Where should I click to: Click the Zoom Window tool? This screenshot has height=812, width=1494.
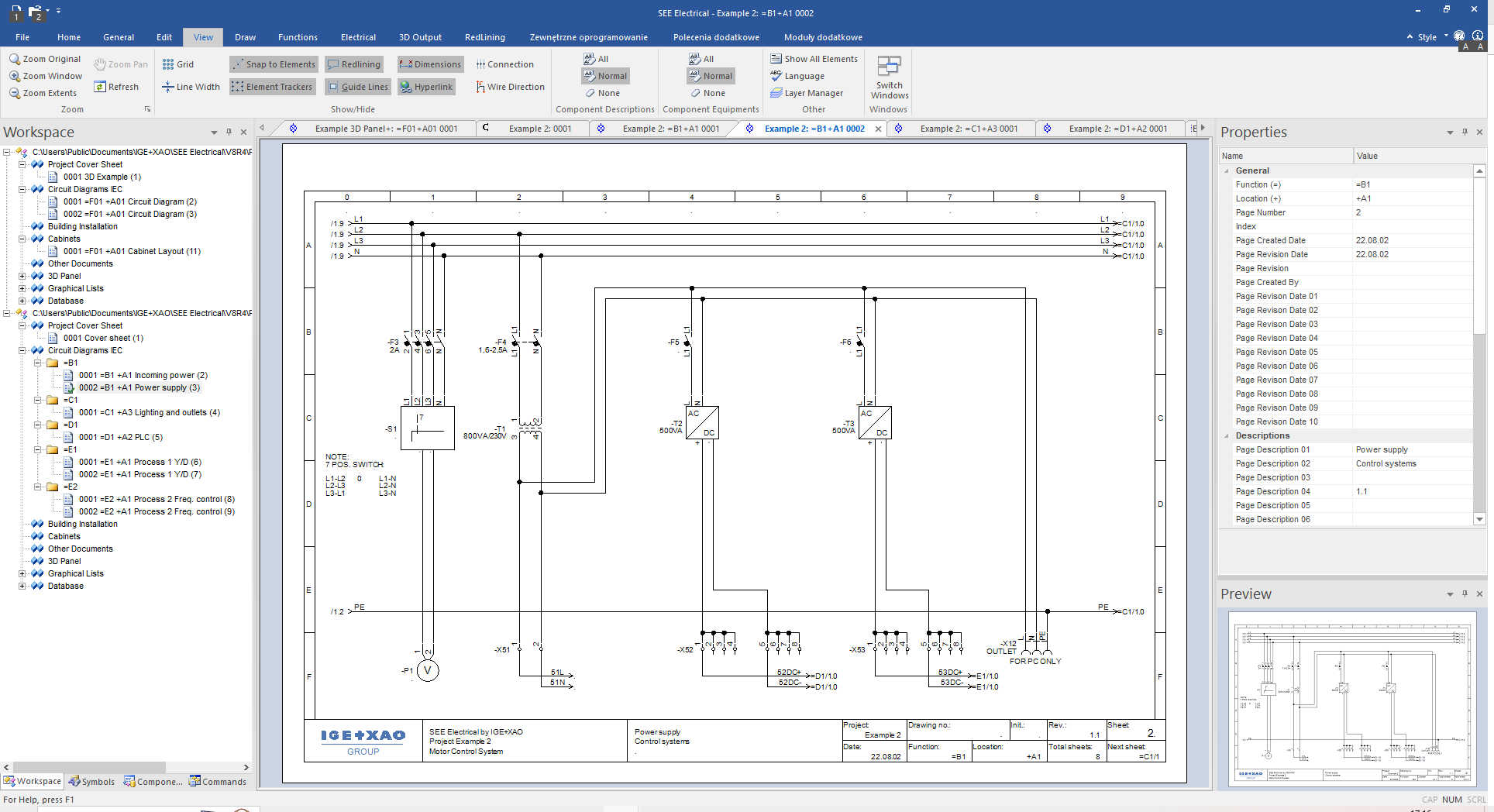point(46,76)
